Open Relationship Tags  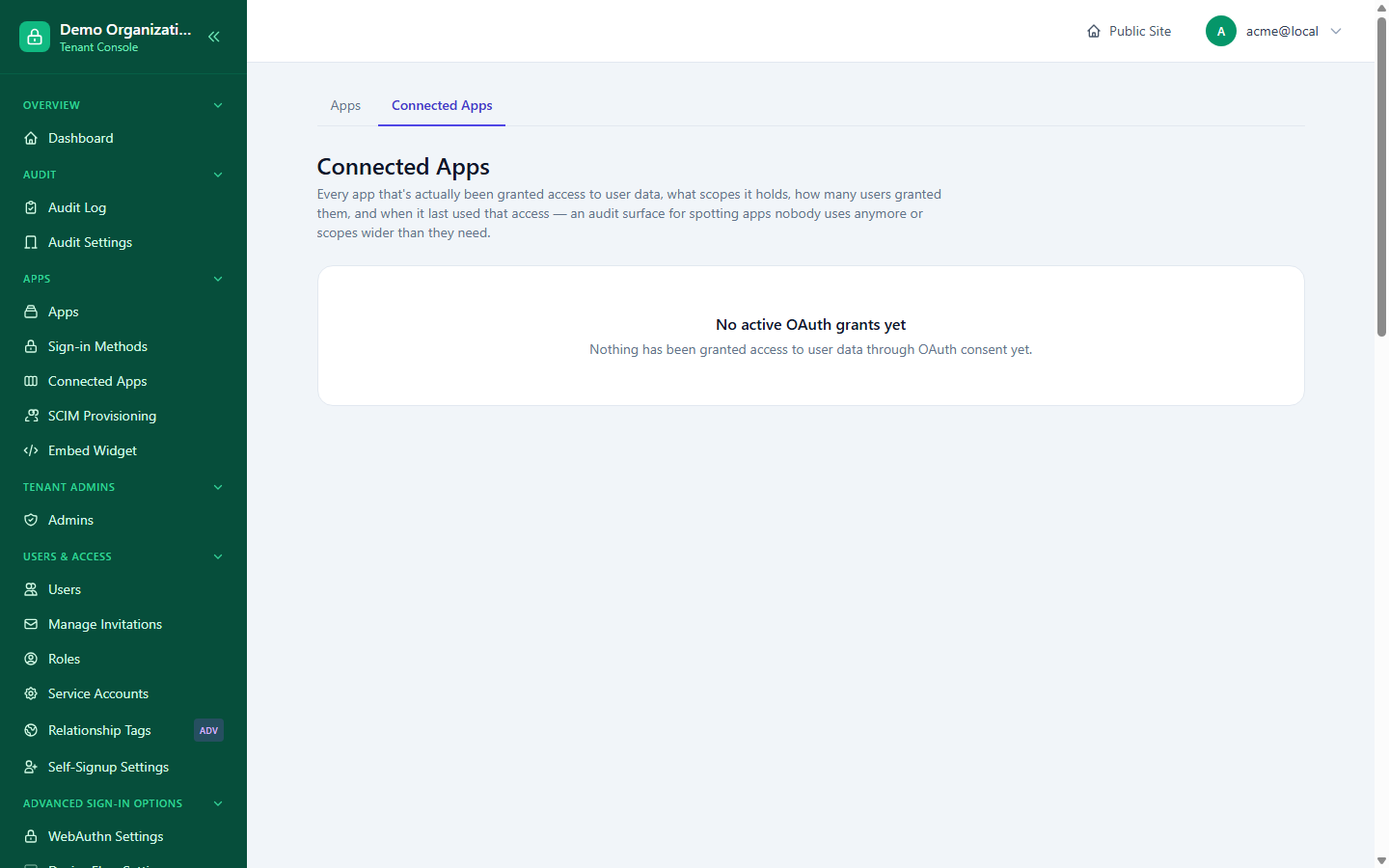[123, 730]
